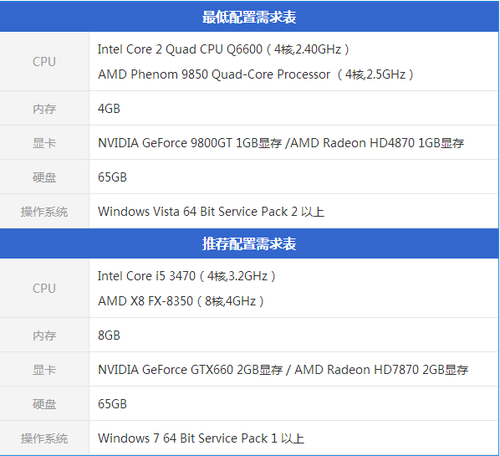Click the 硬盘 label in the minimum table
The width and height of the screenshot is (500, 456).
pos(44,178)
